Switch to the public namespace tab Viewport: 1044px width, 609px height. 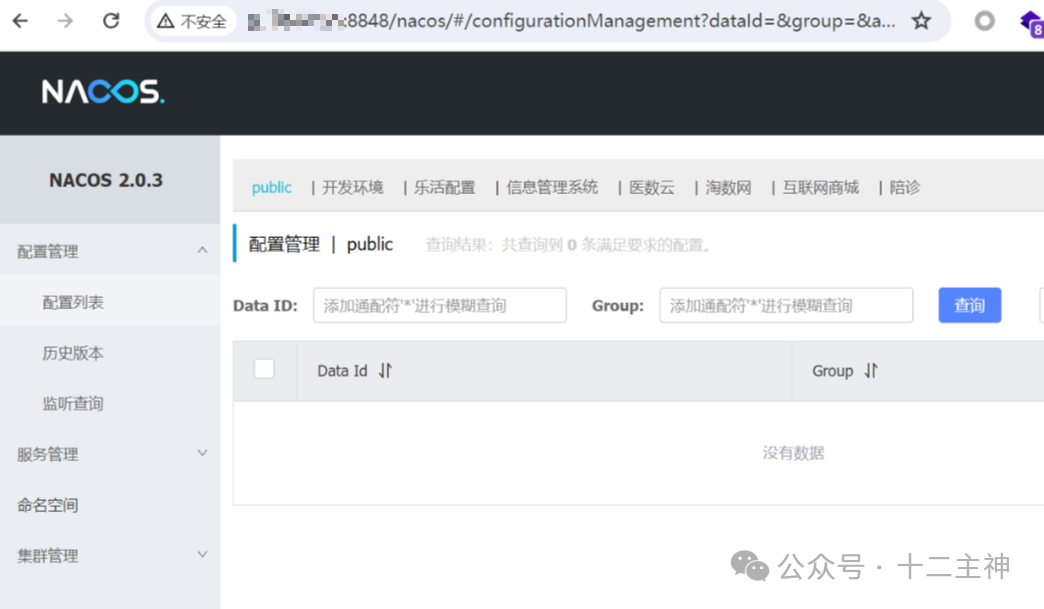point(272,188)
